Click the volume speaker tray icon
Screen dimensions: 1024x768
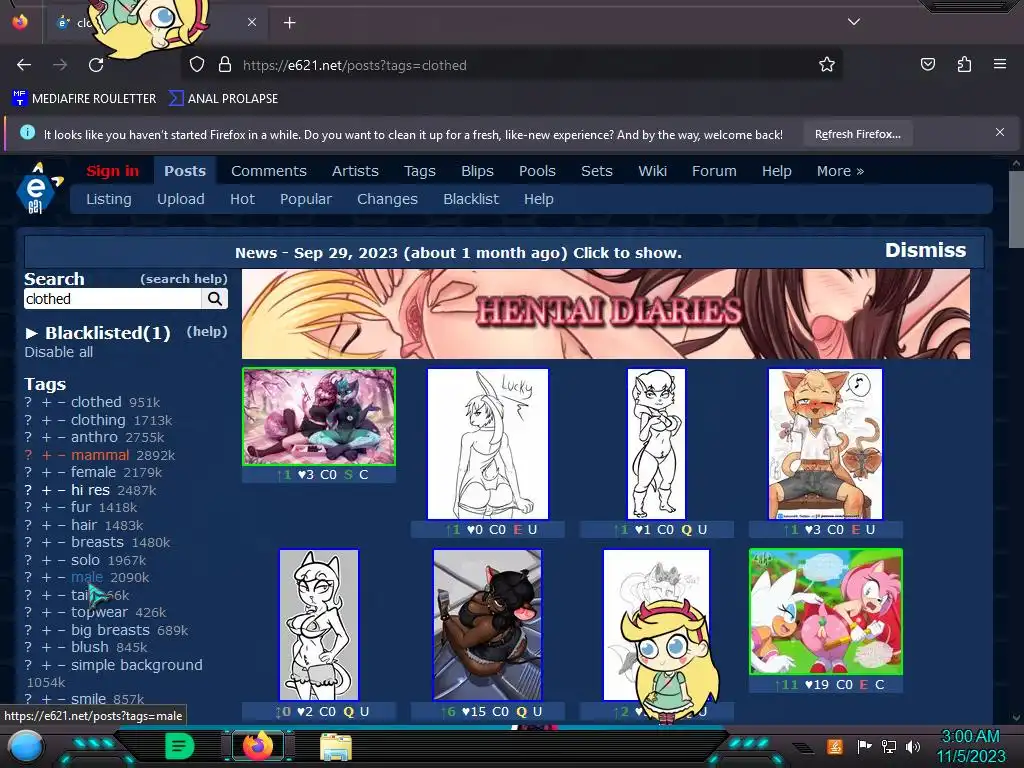[x=913, y=746]
